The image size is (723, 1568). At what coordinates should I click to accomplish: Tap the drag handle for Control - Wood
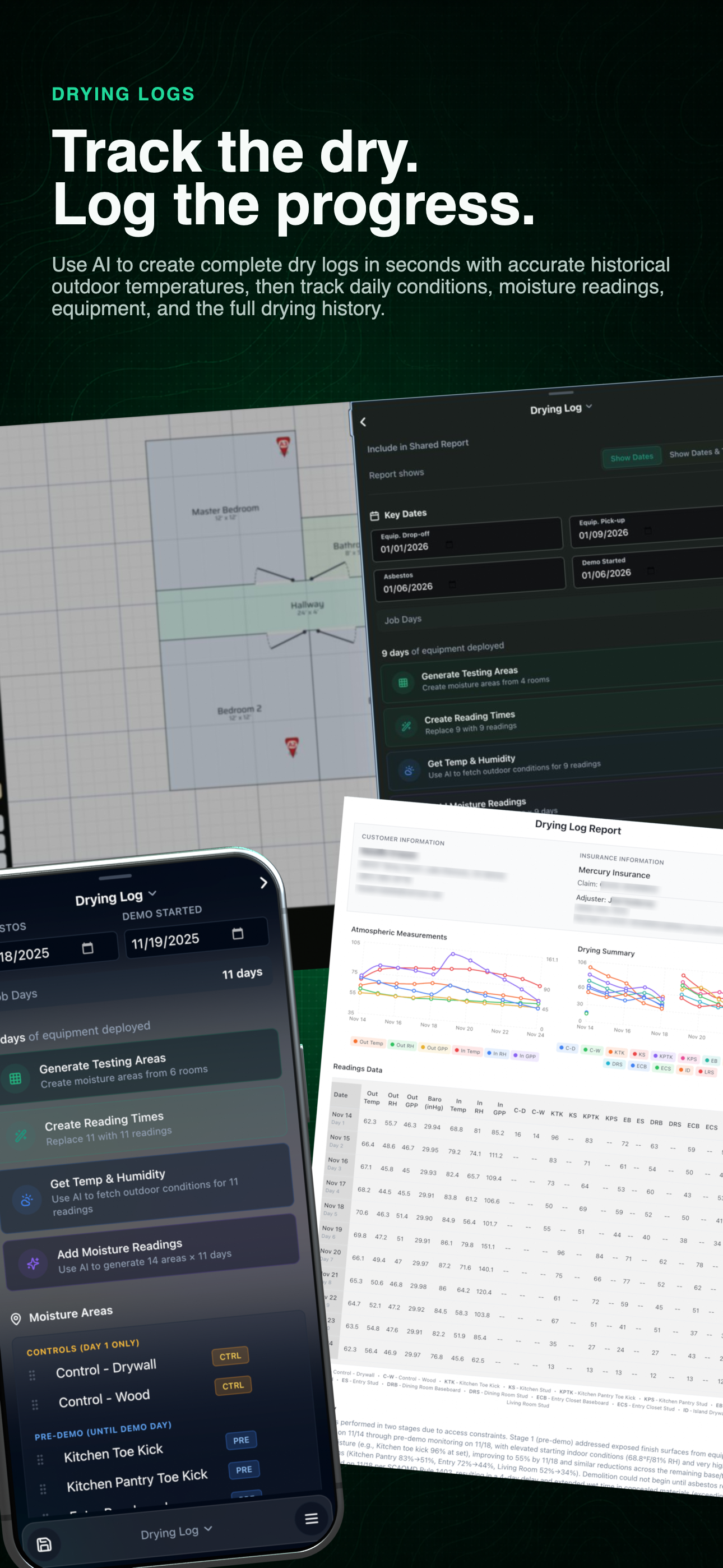point(35,1404)
